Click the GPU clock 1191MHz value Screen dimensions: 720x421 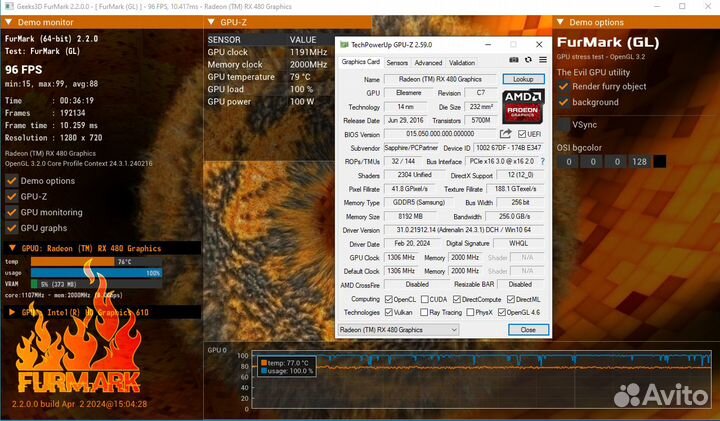pyautogui.click(x=308, y=52)
